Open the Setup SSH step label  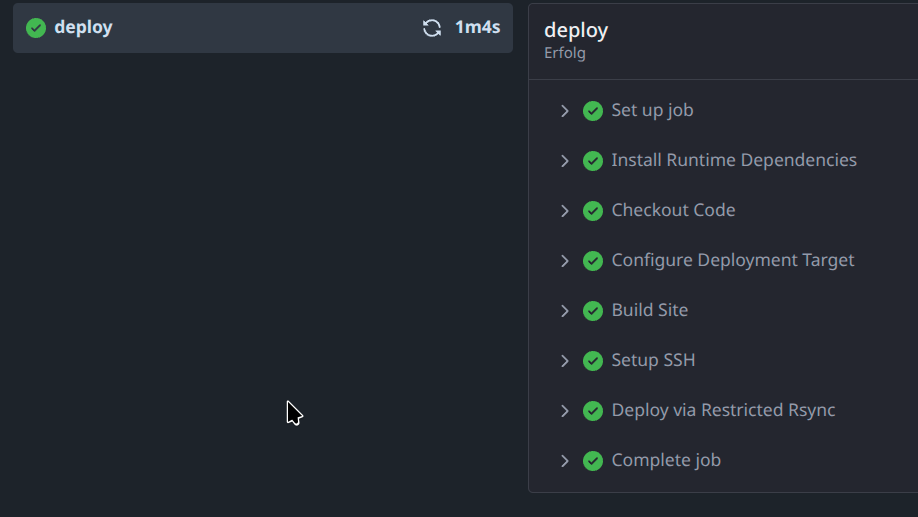(652, 360)
